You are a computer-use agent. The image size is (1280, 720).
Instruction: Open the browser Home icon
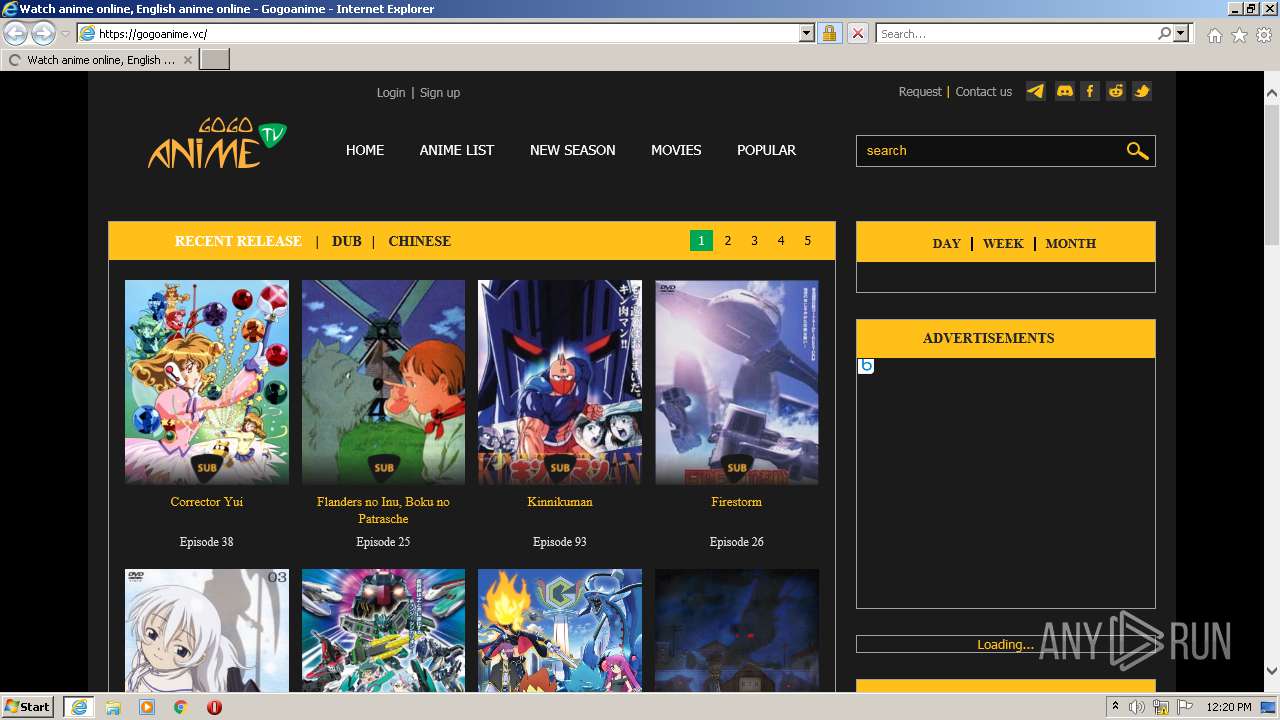(1214, 35)
